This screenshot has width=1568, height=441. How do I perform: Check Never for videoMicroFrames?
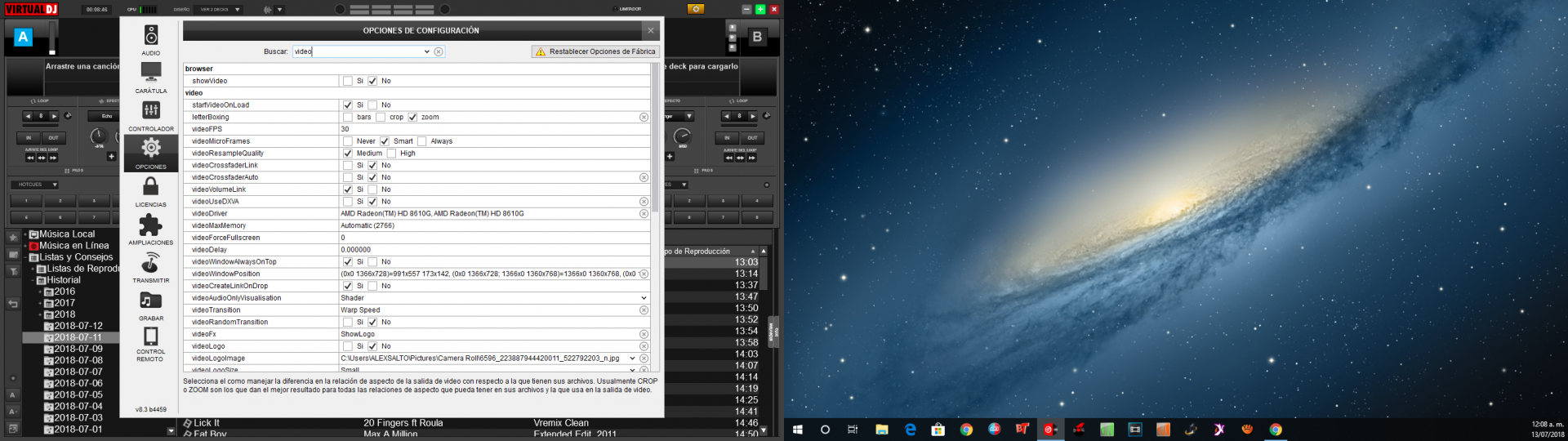tap(348, 141)
